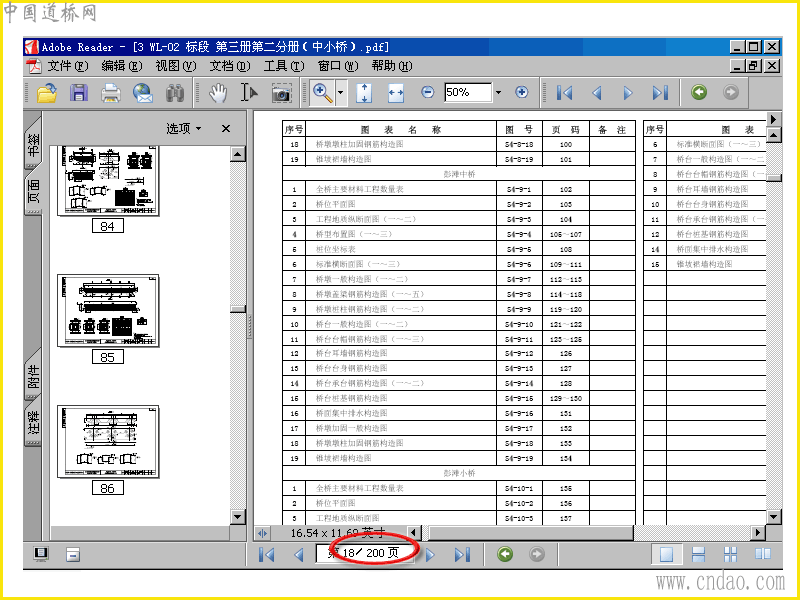Click the page number field 18/200

pyautogui.click(x=364, y=553)
